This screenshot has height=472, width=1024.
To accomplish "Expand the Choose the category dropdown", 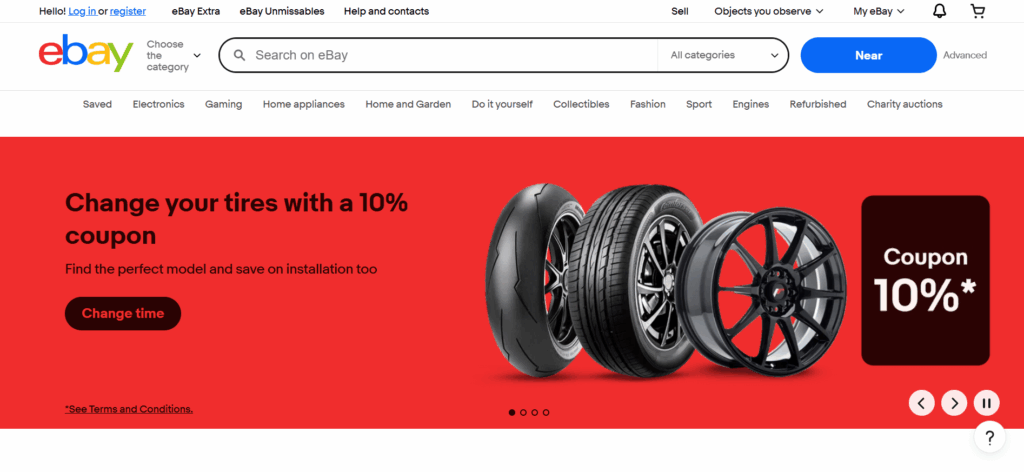I will click(173, 55).
